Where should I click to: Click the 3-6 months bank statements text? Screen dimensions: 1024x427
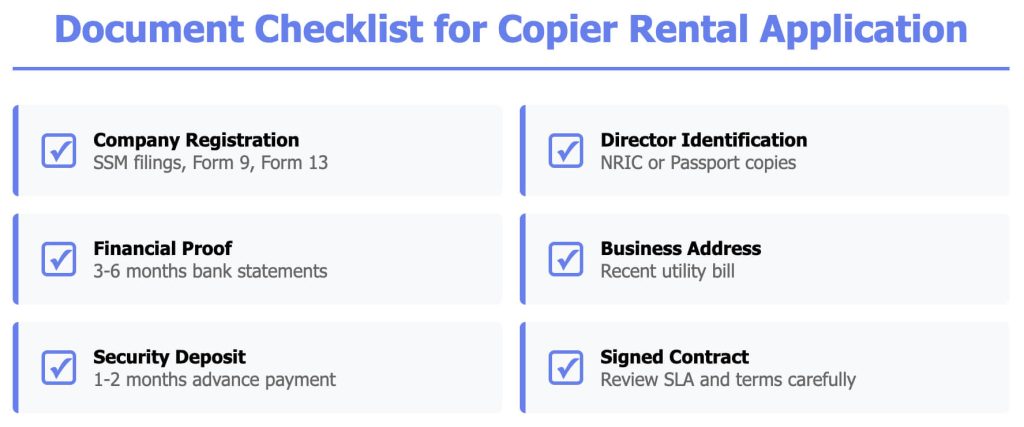click(x=210, y=271)
